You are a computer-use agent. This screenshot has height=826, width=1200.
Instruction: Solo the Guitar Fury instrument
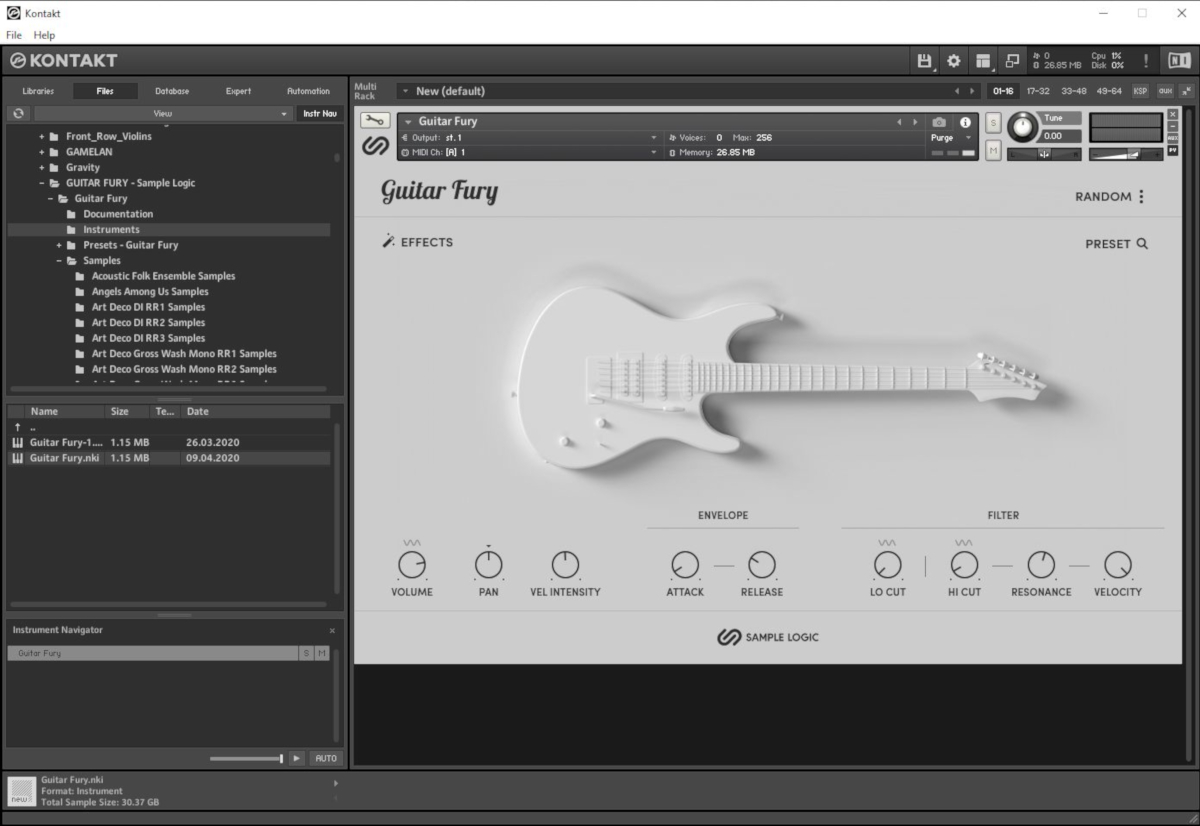coord(993,122)
